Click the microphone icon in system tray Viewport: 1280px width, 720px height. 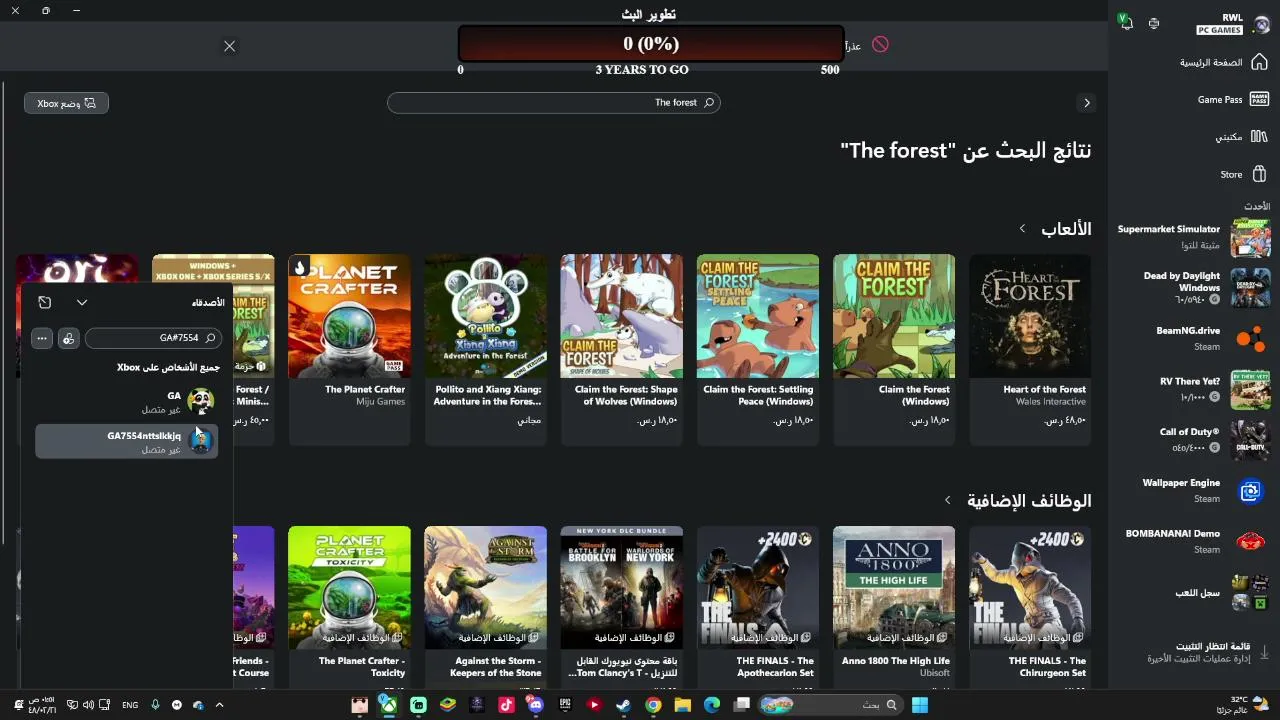point(156,705)
